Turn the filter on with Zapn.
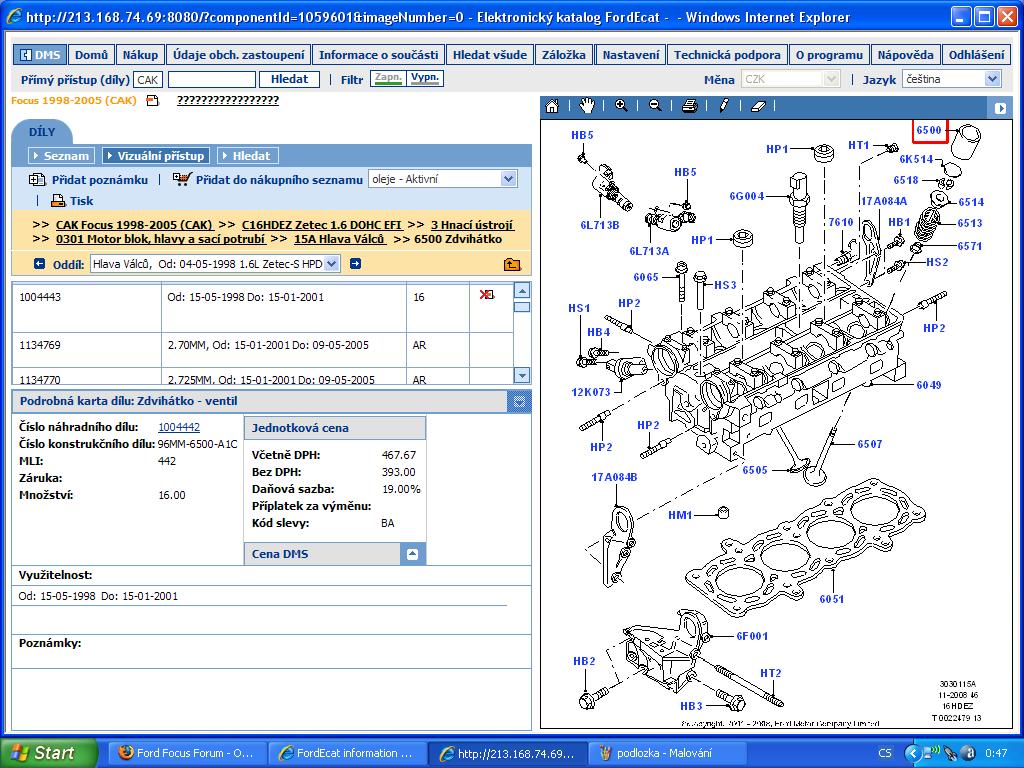 point(387,79)
